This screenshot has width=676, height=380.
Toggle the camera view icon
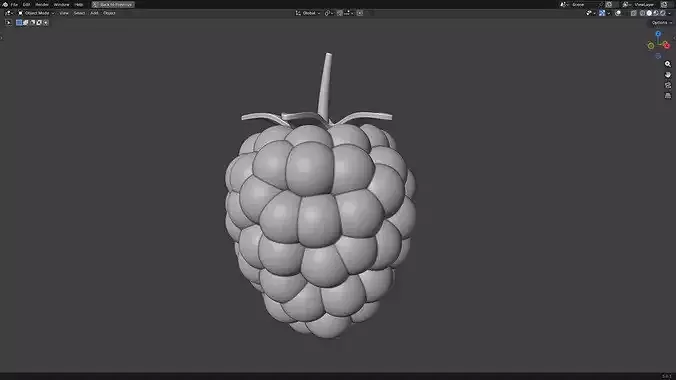668,85
